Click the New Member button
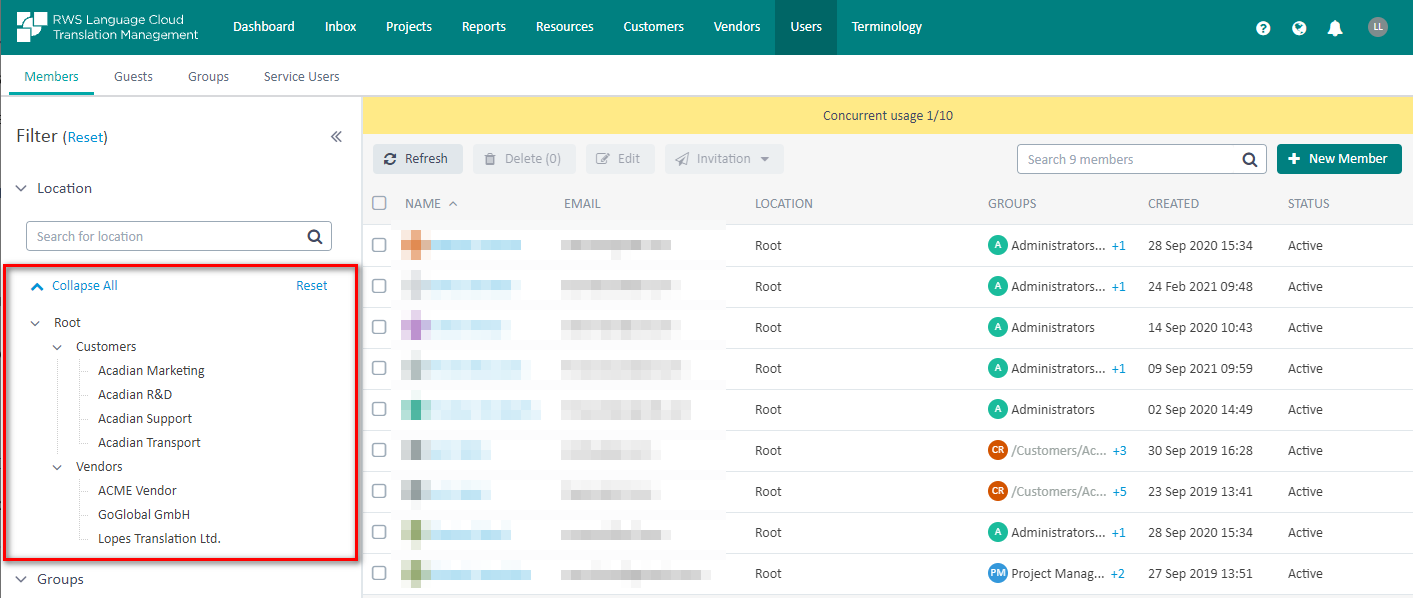This screenshot has height=598, width=1413. click(x=1339, y=159)
